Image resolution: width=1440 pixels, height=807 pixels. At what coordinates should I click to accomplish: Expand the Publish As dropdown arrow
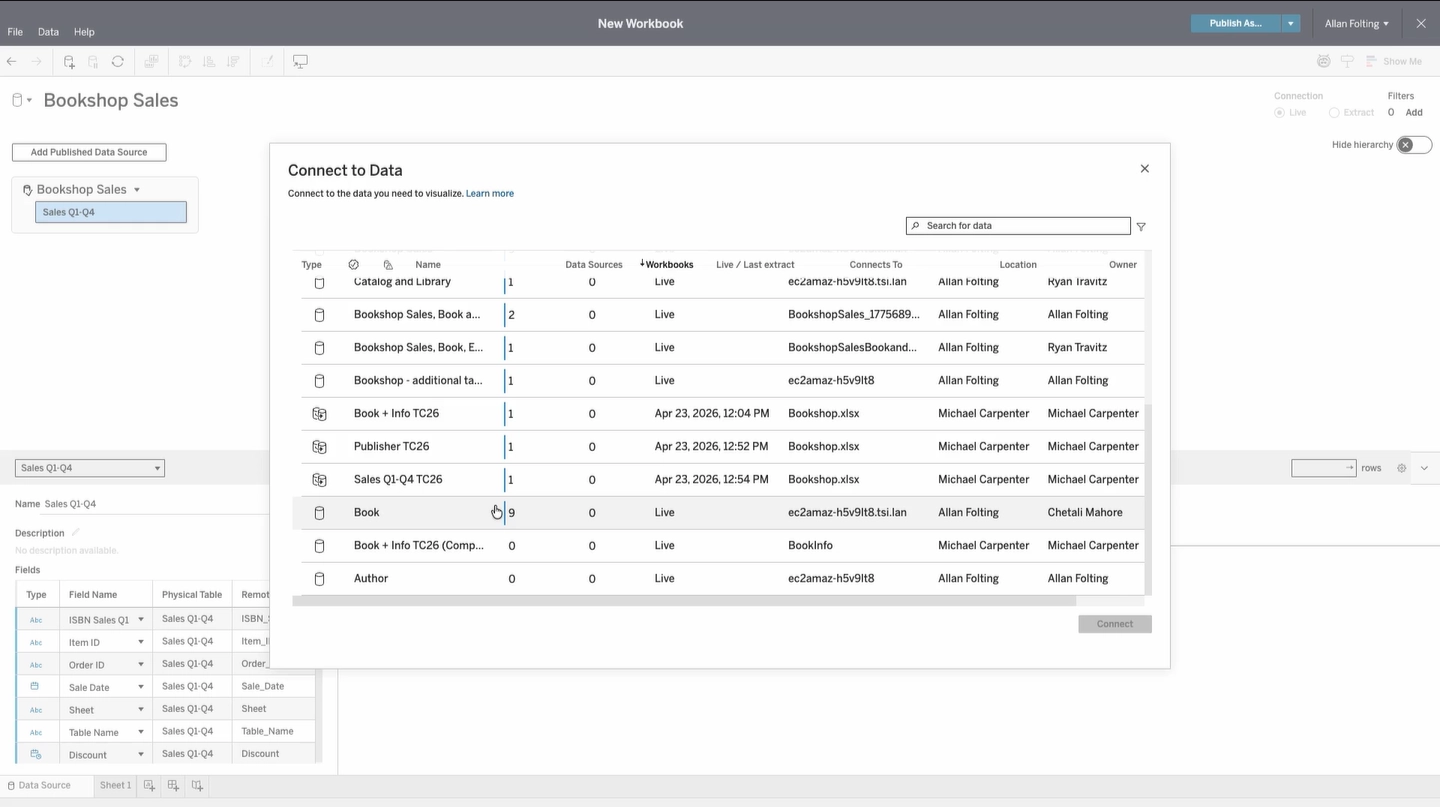(1290, 24)
